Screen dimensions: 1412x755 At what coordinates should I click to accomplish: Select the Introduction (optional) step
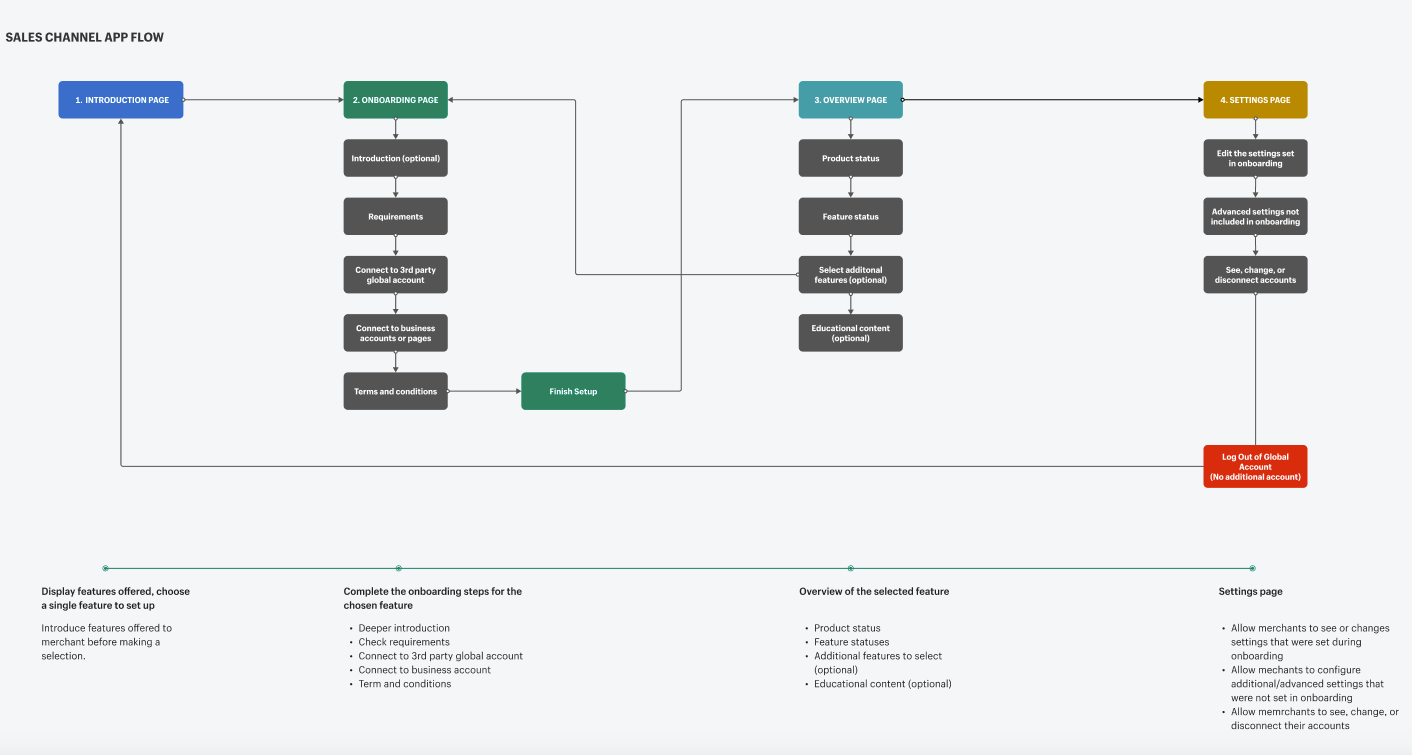[x=396, y=158]
